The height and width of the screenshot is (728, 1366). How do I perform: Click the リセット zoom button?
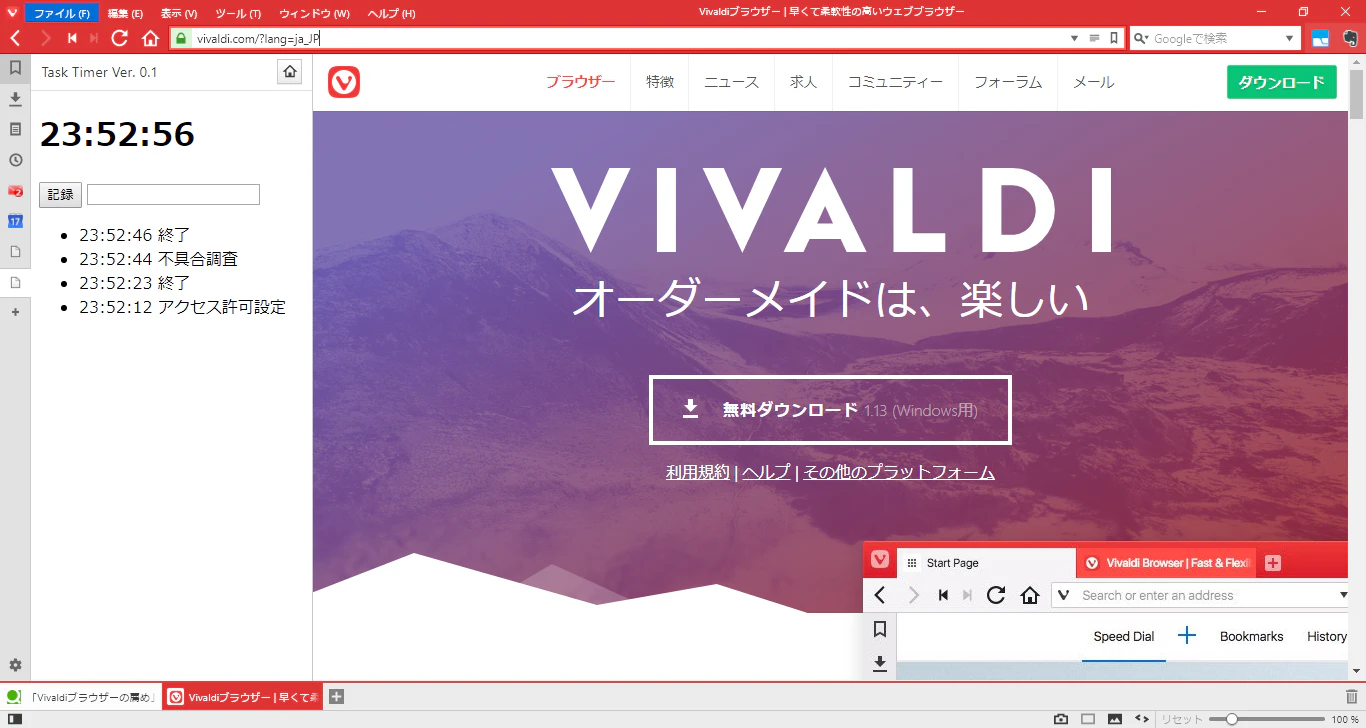click(x=1181, y=719)
